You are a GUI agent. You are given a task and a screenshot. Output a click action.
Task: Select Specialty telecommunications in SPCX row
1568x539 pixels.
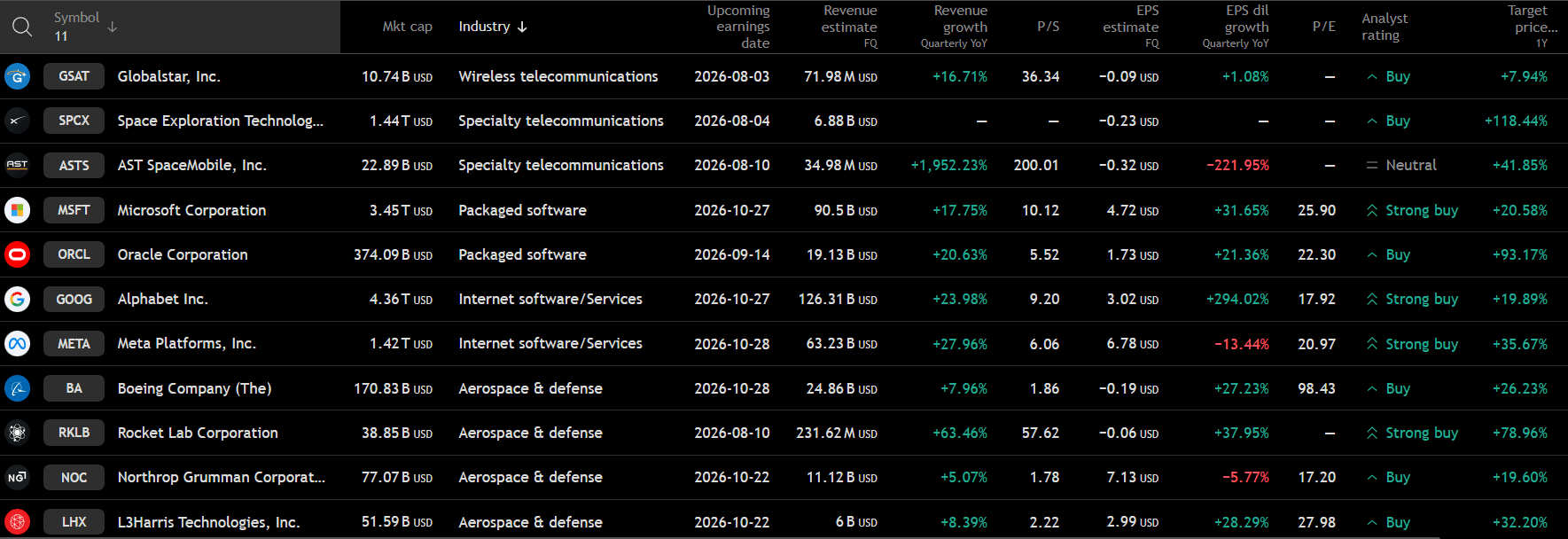[x=561, y=121]
